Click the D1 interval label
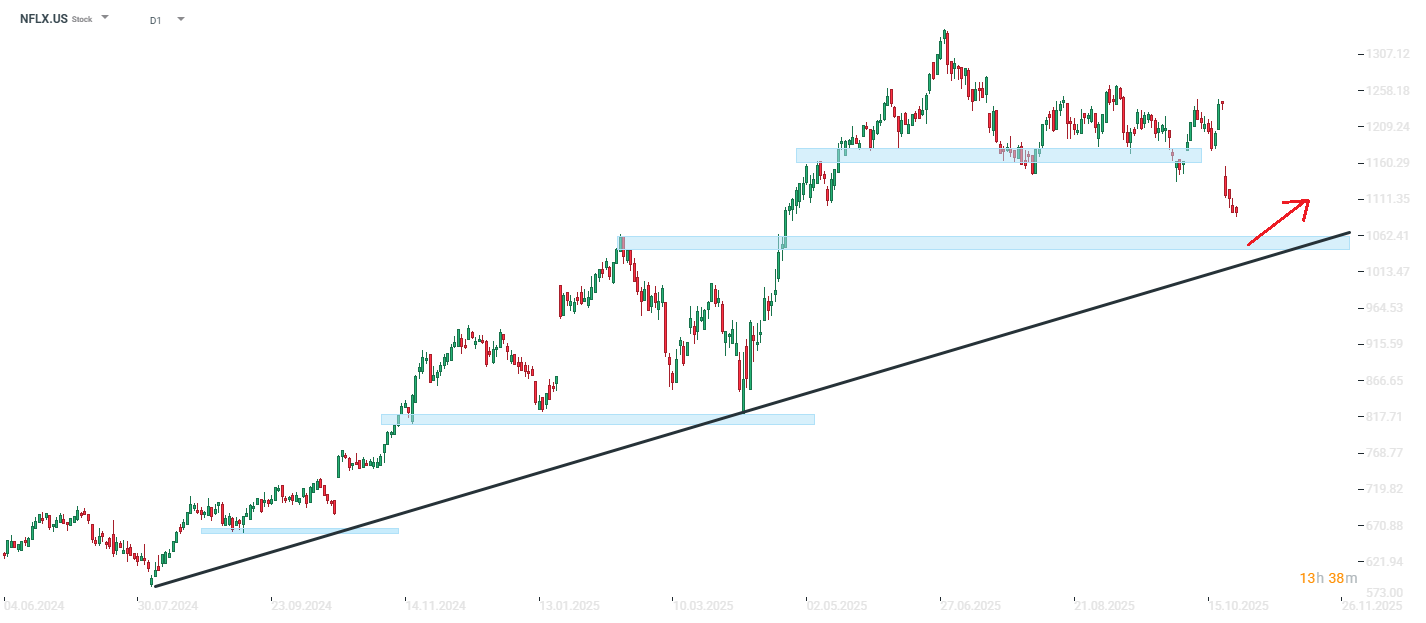This screenshot has width=1426, height=623. (155, 19)
